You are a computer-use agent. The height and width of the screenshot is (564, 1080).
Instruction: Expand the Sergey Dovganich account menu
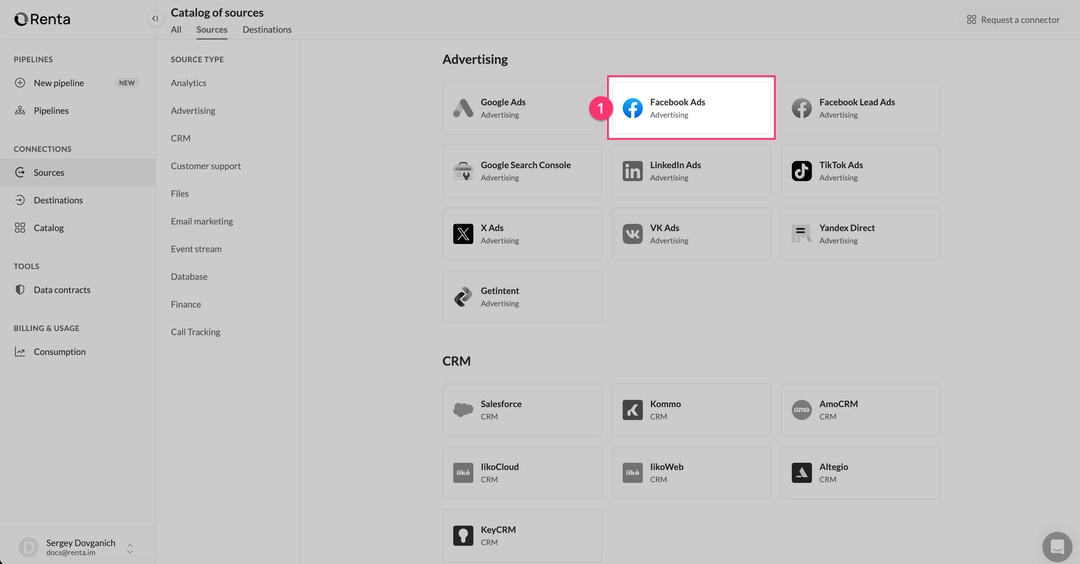130,548
